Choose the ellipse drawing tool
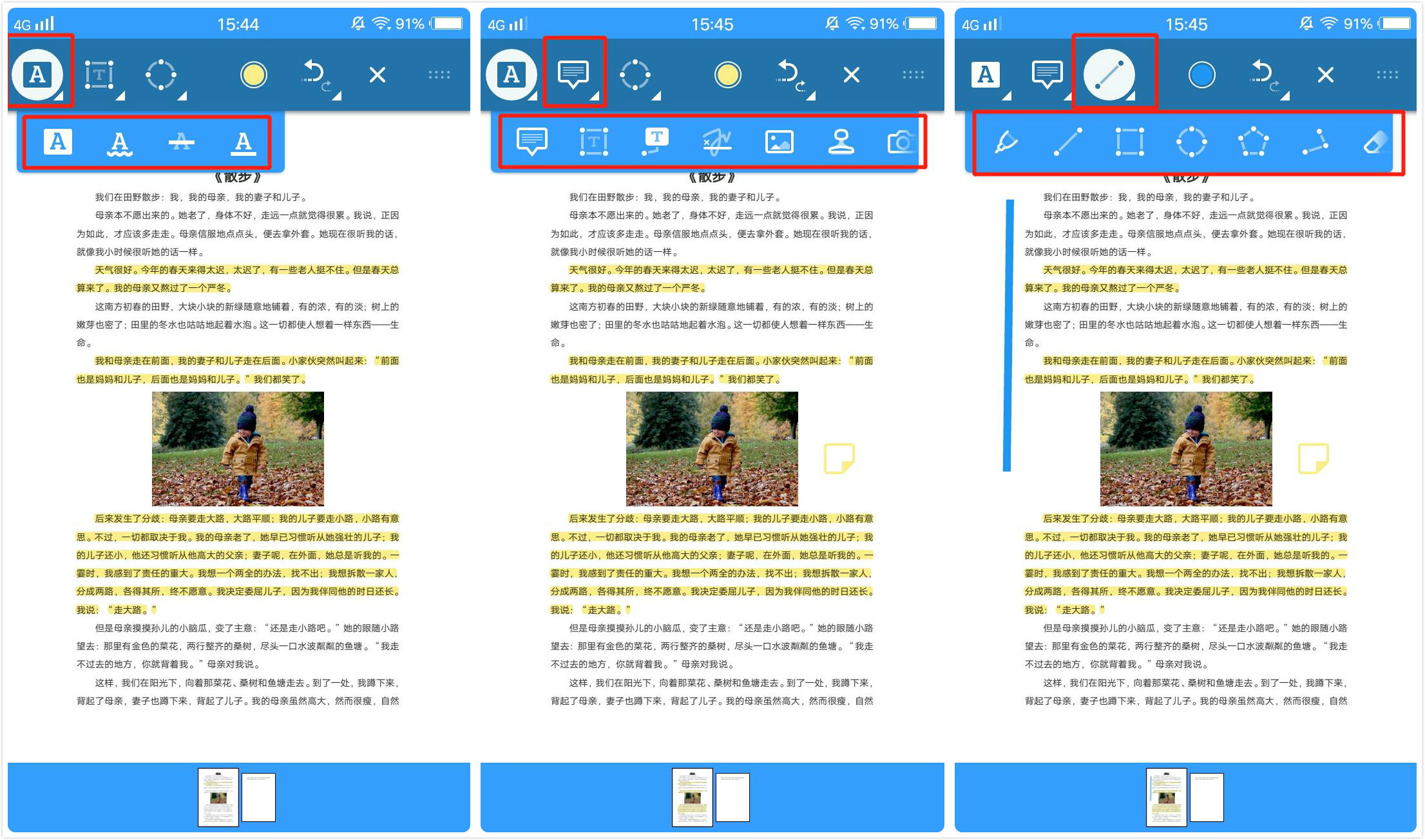This screenshot has width=1425, height=840. click(1191, 141)
